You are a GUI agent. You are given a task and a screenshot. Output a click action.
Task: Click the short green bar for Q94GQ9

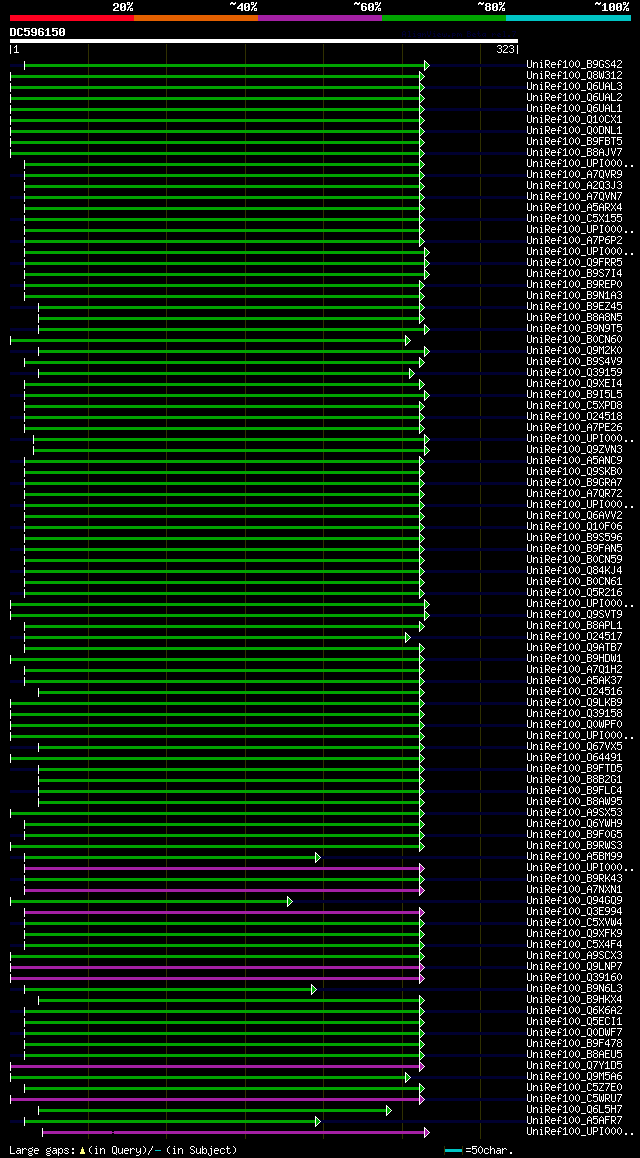tap(151, 902)
